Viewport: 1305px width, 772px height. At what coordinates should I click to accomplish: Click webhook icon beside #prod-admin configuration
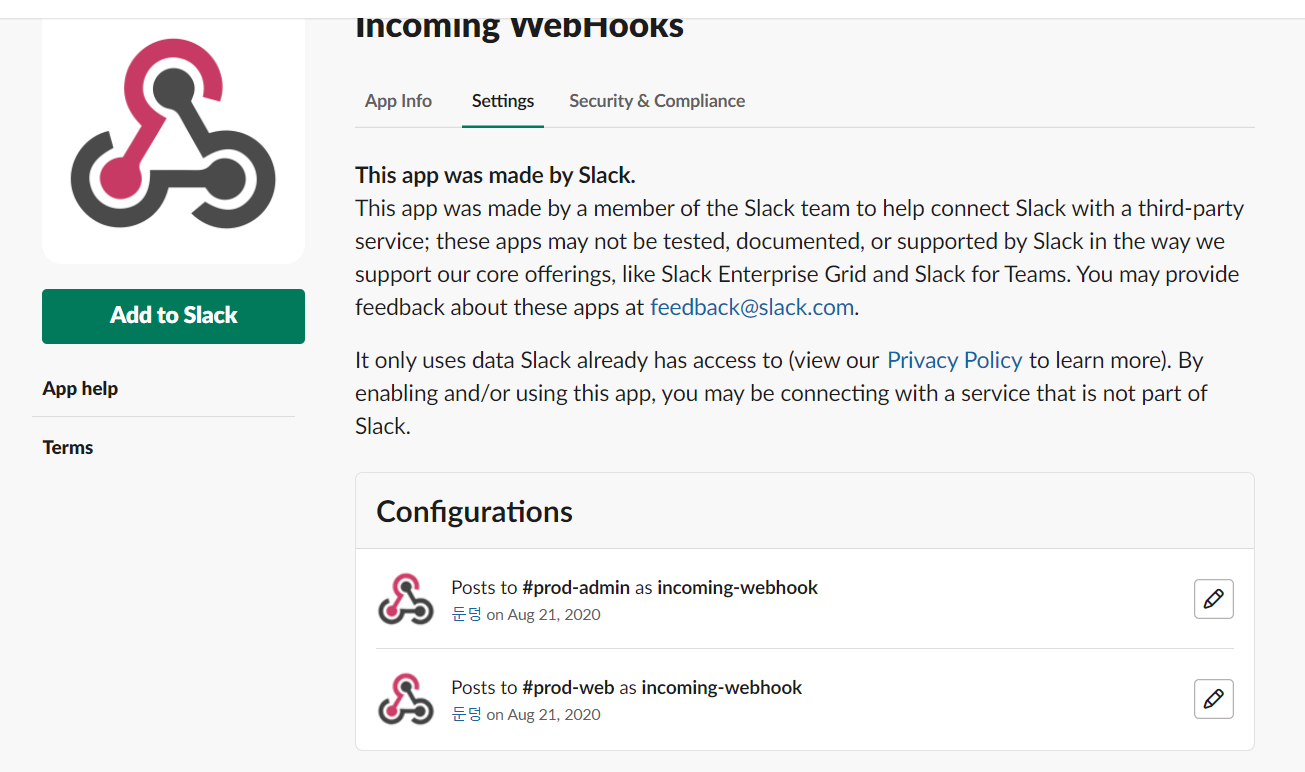coord(405,599)
